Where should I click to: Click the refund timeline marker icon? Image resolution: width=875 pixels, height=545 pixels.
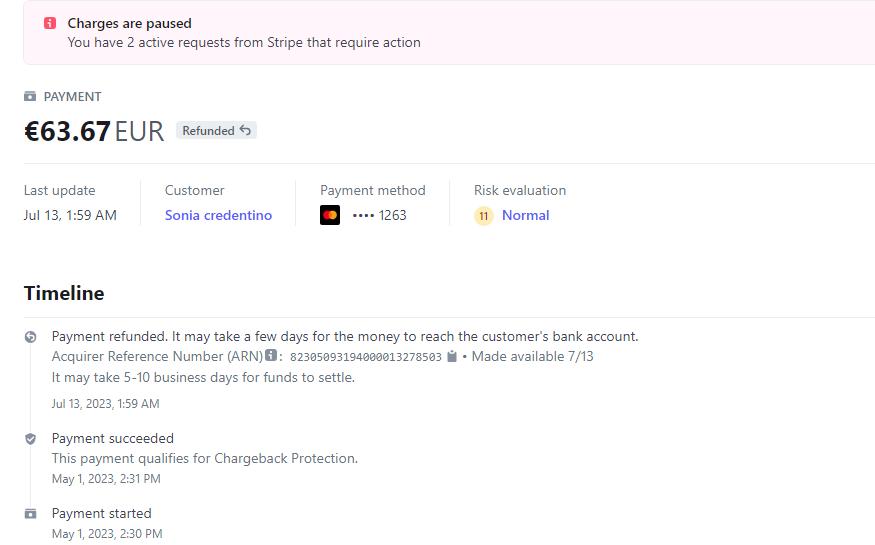[x=30, y=337]
